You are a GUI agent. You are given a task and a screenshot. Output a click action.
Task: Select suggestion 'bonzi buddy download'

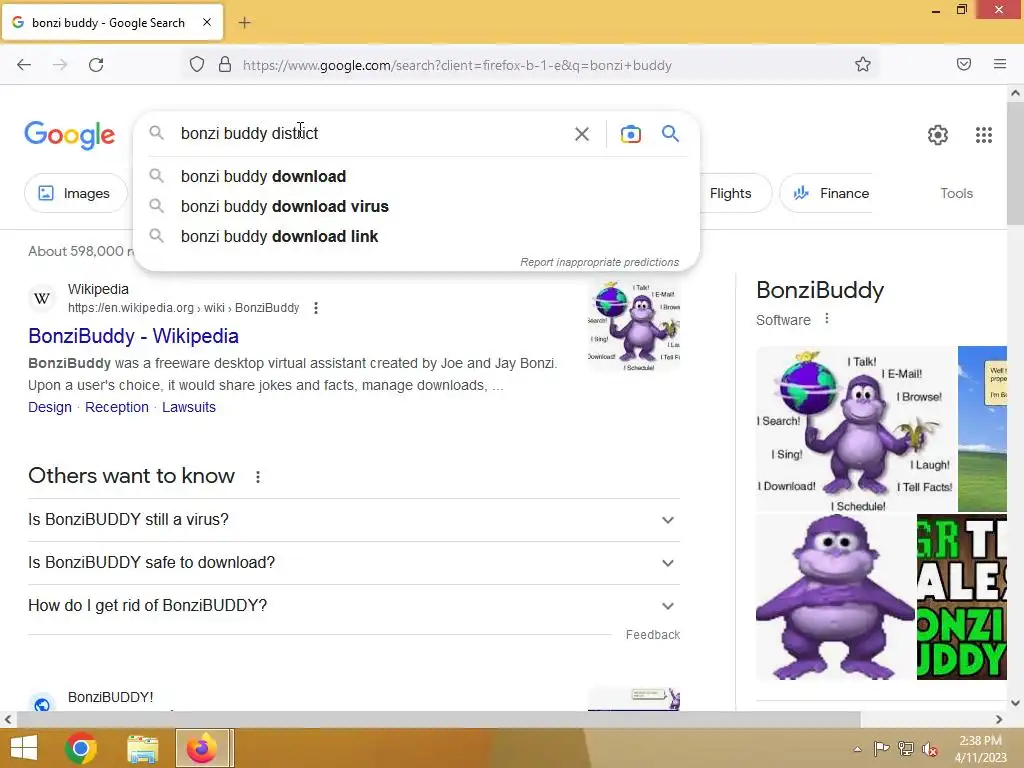coord(417,176)
